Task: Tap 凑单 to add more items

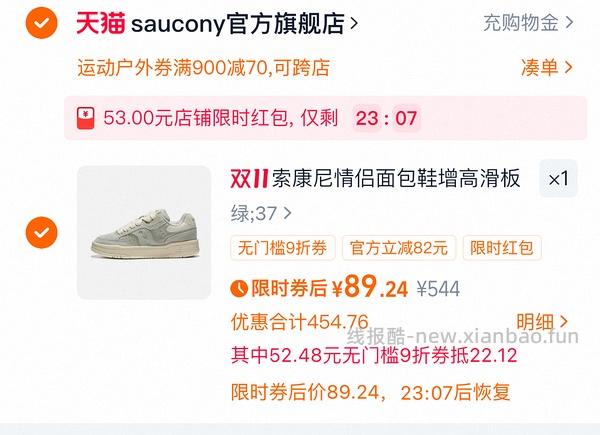Action: (x=546, y=68)
